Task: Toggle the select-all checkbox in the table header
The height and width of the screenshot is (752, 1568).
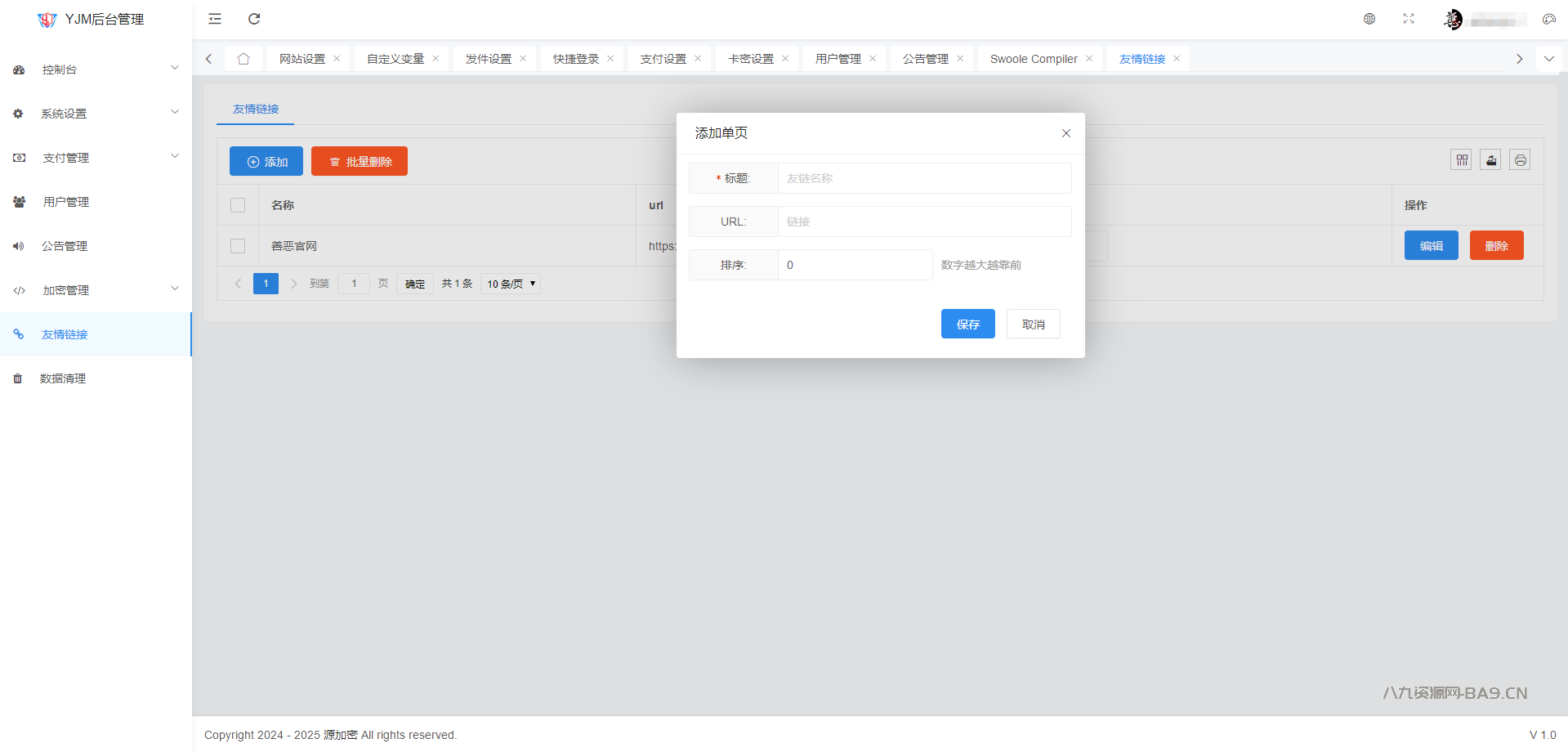Action: tap(238, 205)
